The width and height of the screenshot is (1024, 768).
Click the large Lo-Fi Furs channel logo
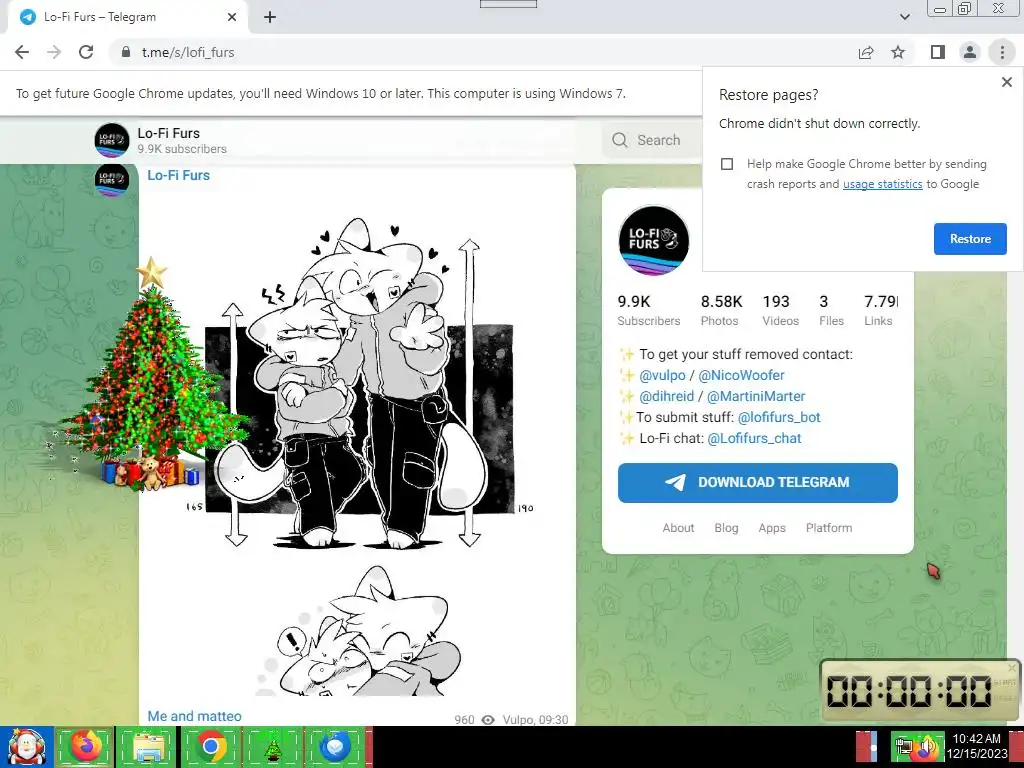tap(654, 240)
